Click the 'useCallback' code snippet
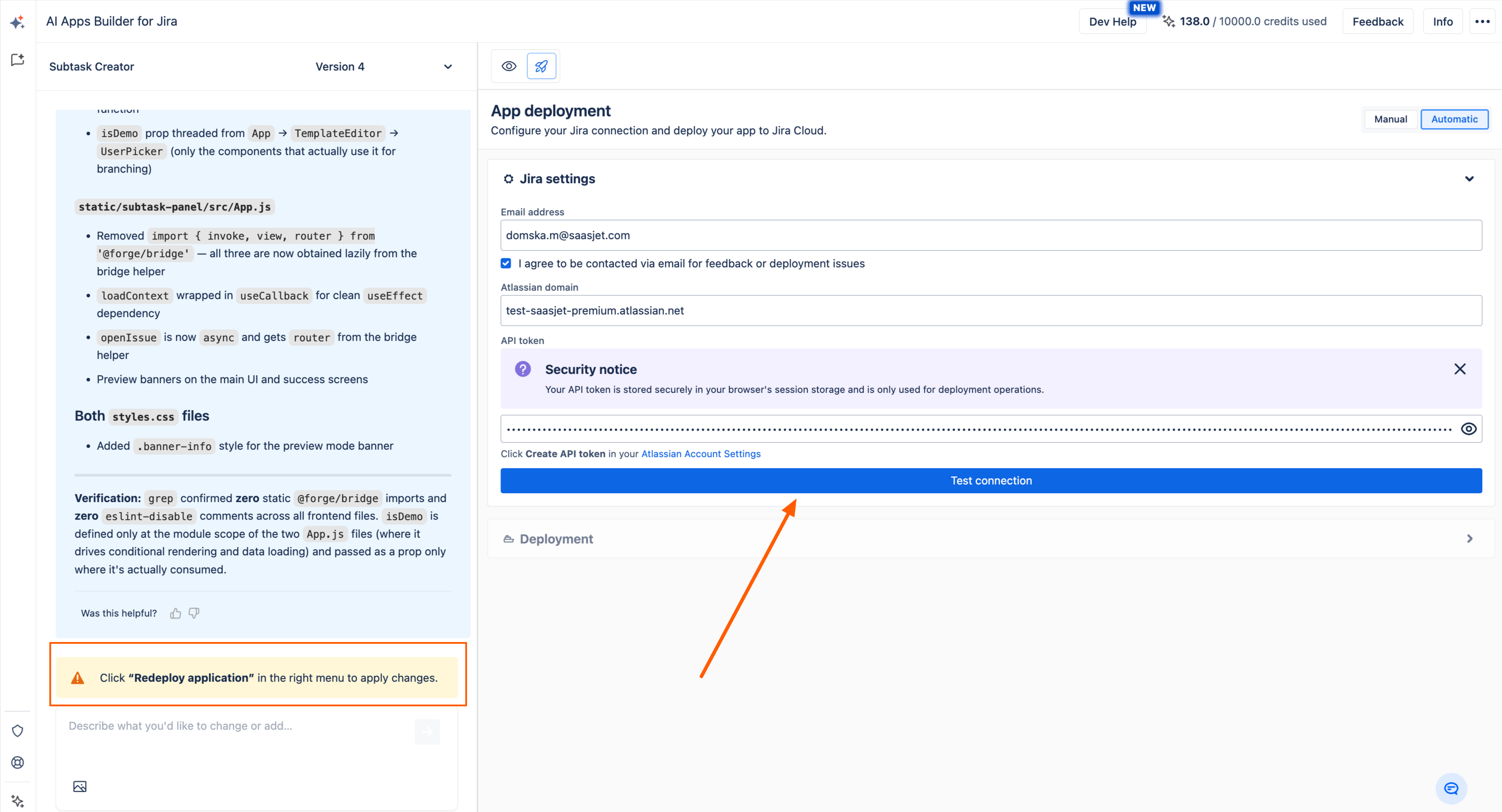Screen dimensions: 1502x812 tap(274, 296)
